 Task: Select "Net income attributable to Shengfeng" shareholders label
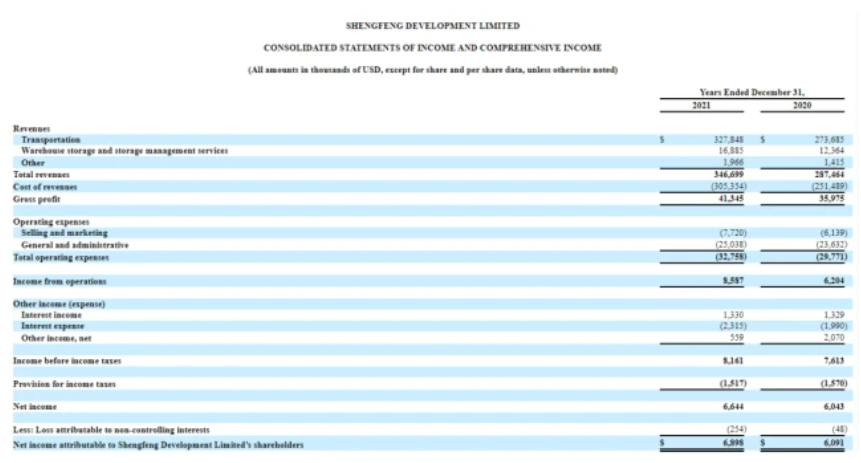[x=158, y=445]
